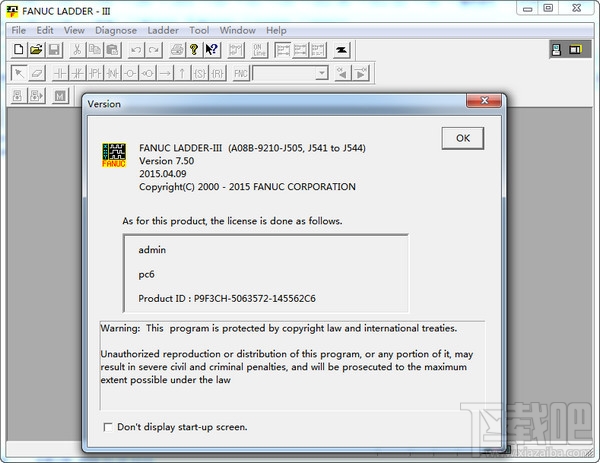Insert a vertical connection line
The image size is (600, 463).
(x=183, y=73)
